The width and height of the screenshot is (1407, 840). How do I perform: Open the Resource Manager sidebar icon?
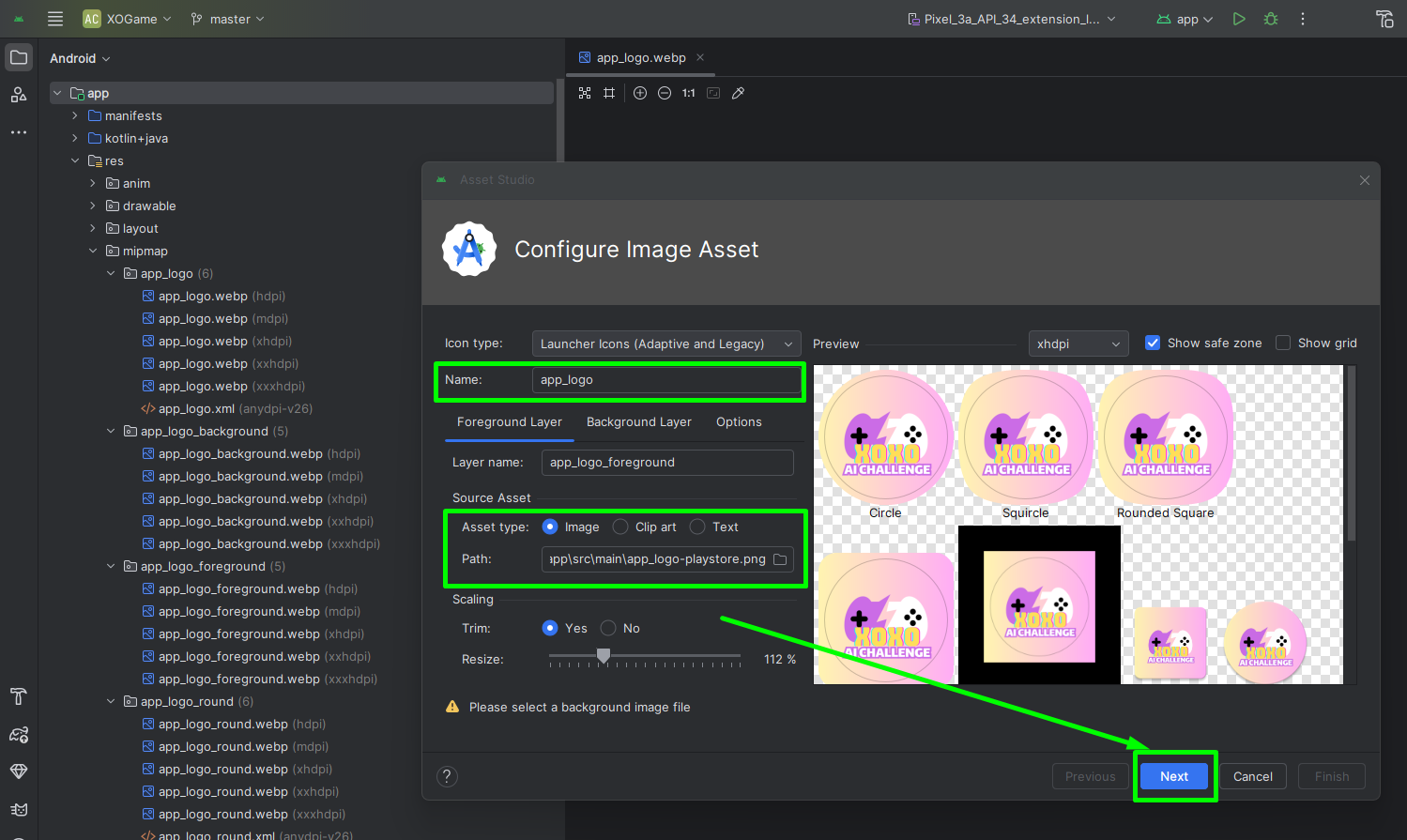(19, 94)
